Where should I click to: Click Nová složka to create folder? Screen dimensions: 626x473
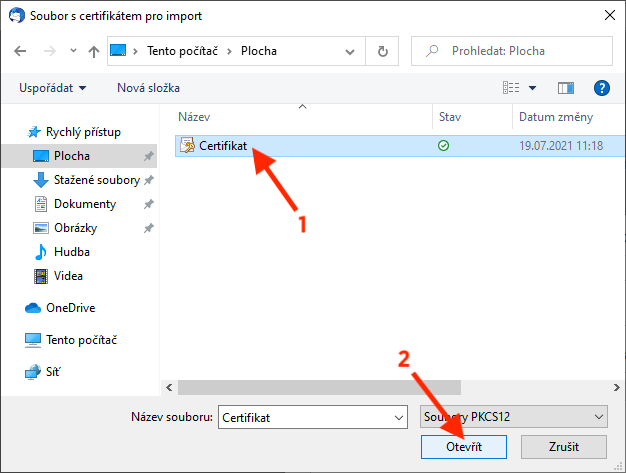coord(146,88)
